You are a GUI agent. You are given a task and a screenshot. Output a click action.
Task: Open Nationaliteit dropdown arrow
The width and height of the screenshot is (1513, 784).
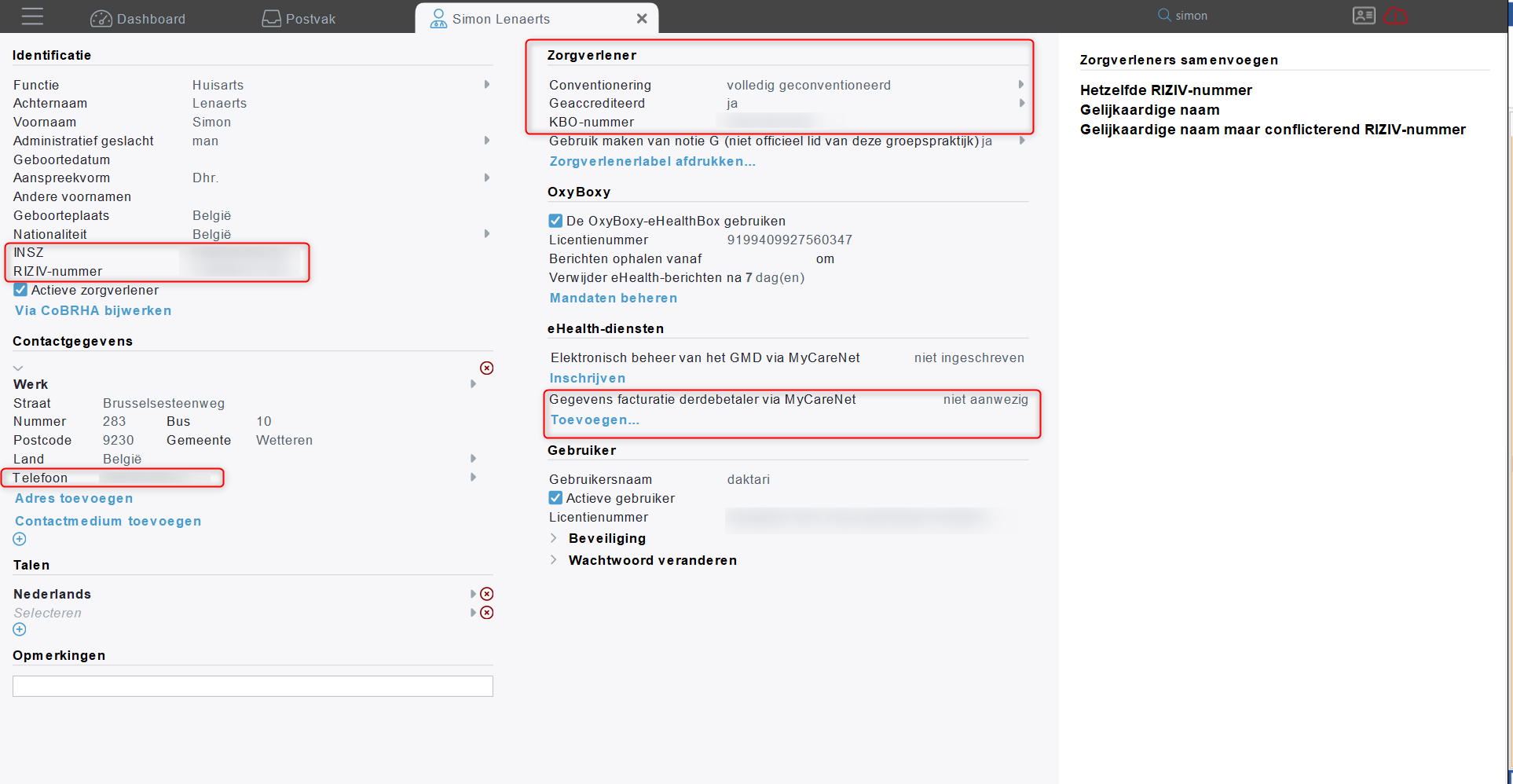click(487, 234)
